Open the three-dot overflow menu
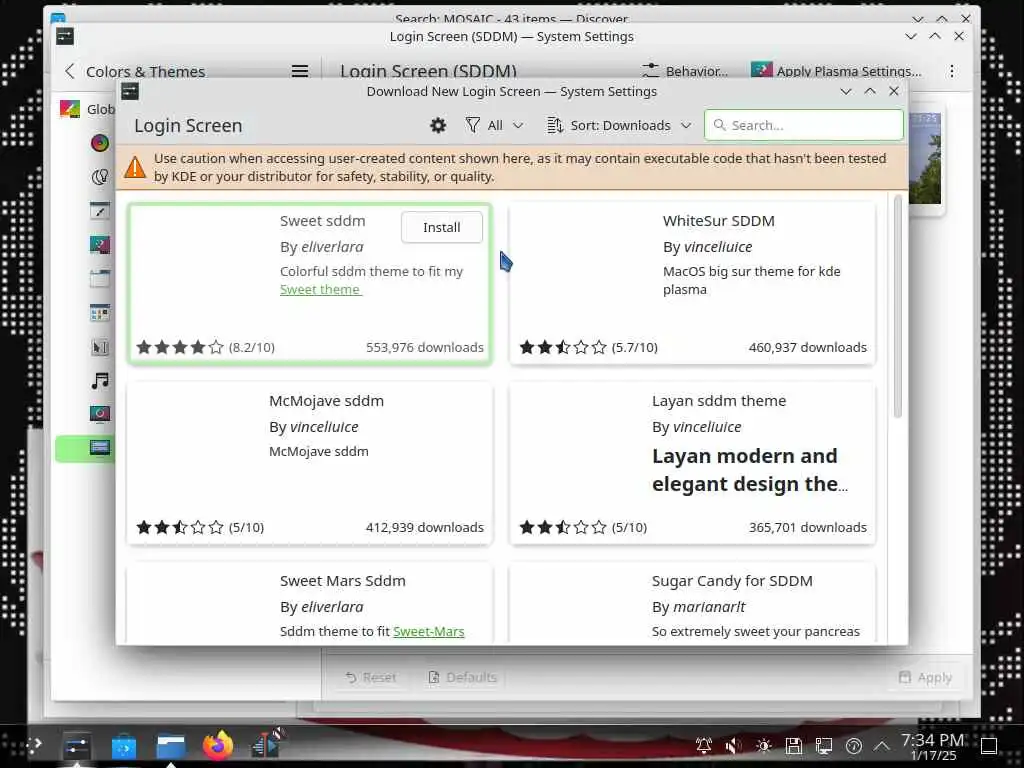This screenshot has width=1024, height=768. pyautogui.click(x=952, y=71)
